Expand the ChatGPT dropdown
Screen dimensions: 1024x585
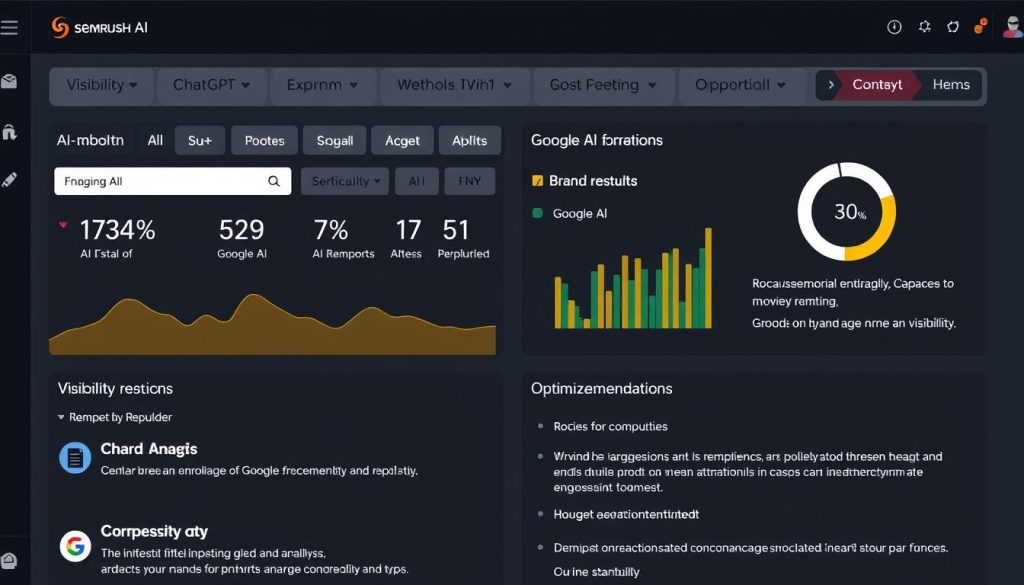click(211, 86)
